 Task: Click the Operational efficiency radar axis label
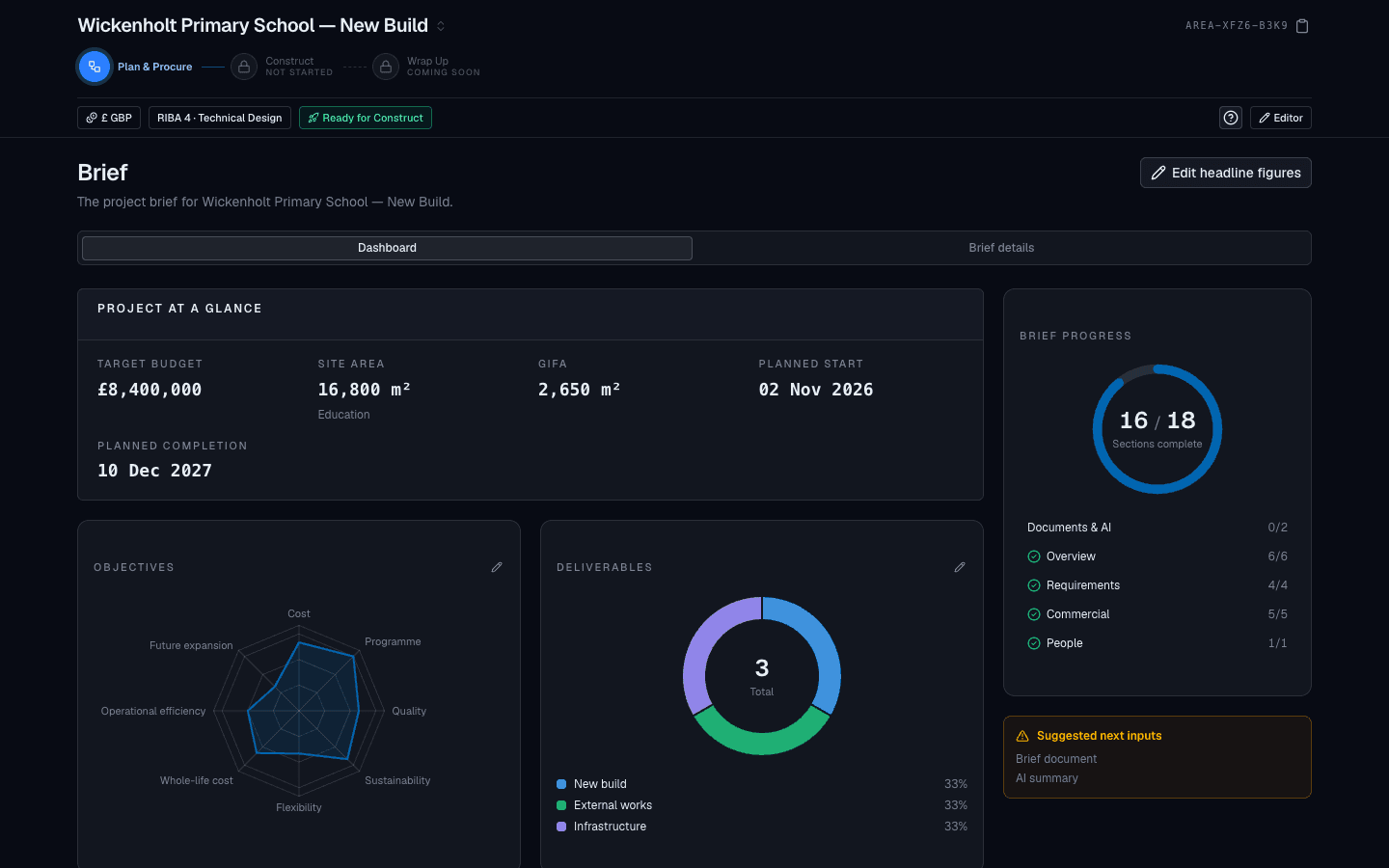[153, 711]
